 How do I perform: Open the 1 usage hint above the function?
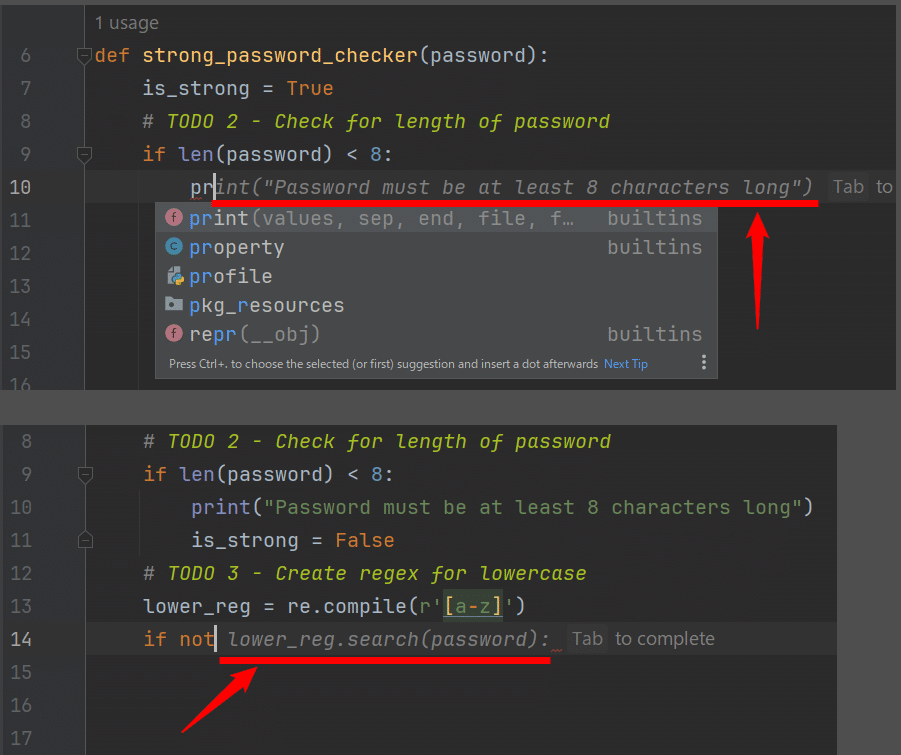tap(127, 22)
